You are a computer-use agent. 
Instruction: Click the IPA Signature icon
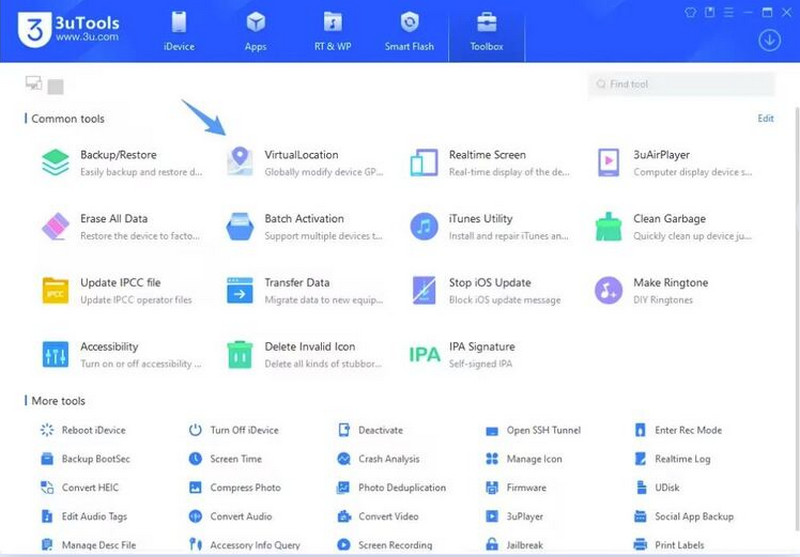[x=424, y=354]
